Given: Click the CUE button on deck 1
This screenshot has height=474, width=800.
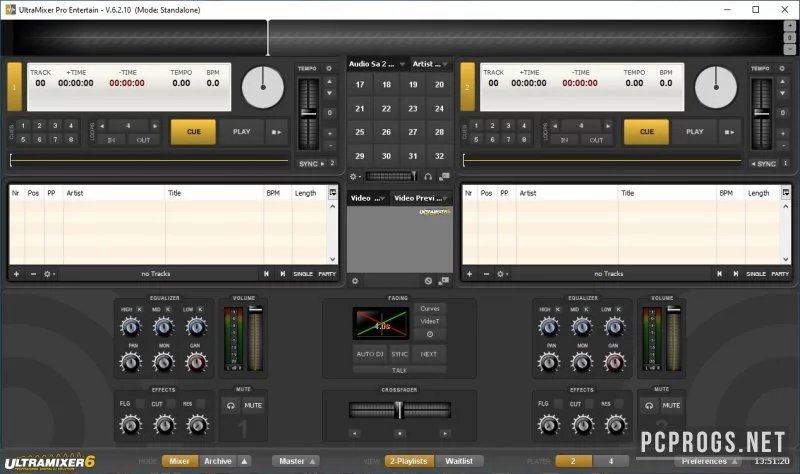Looking at the screenshot, I should tap(194, 132).
